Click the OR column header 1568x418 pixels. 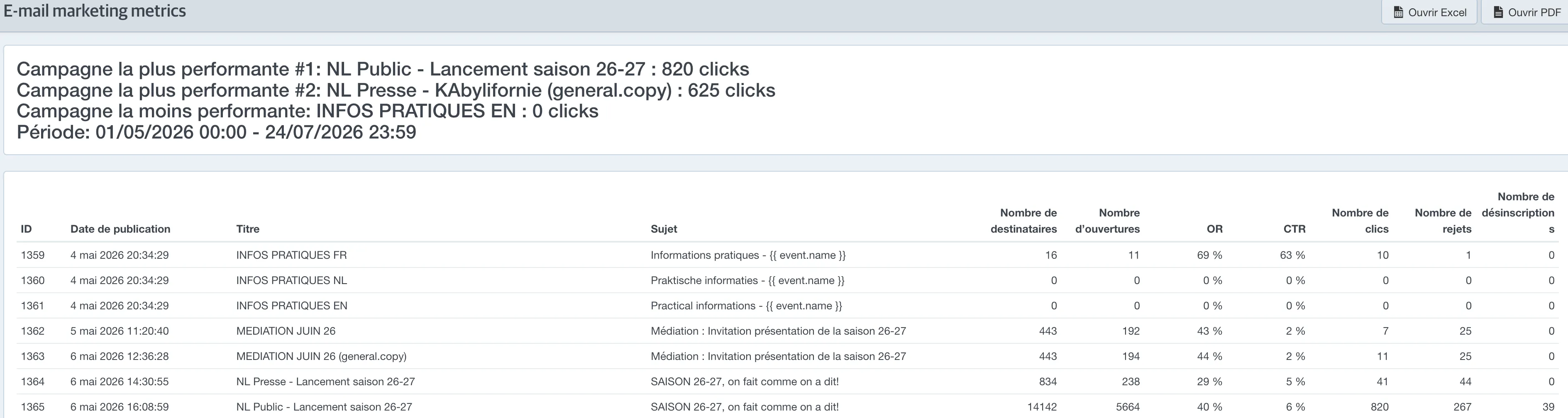click(x=1214, y=229)
